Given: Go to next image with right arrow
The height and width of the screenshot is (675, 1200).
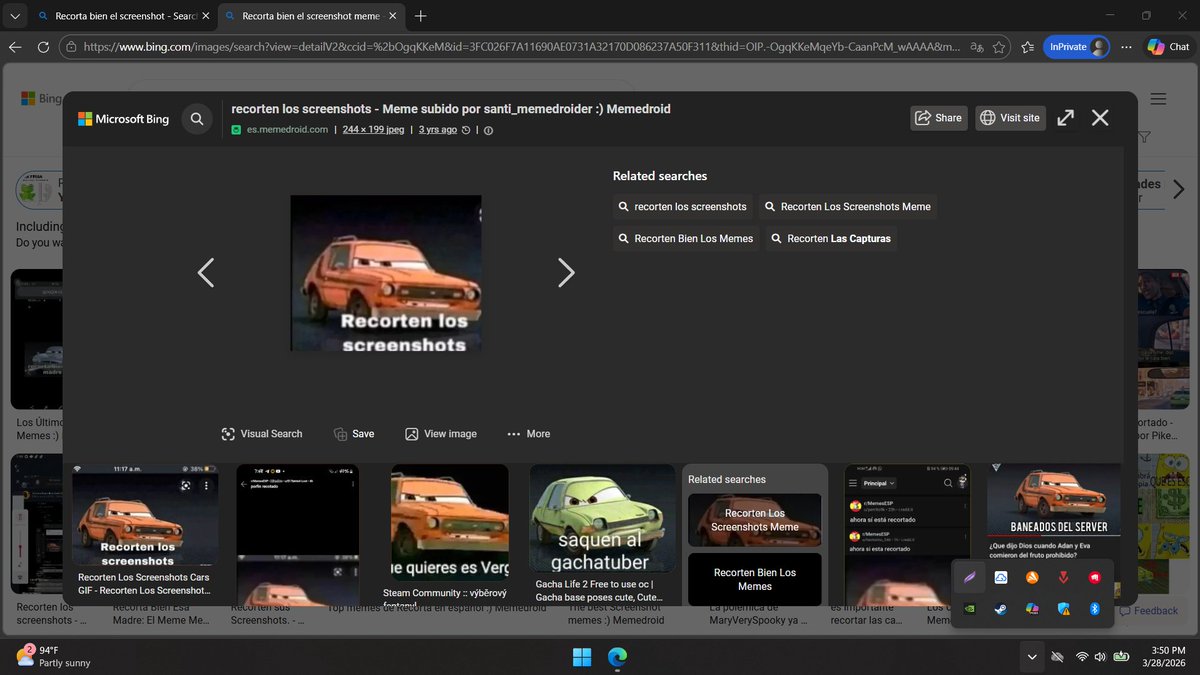Looking at the screenshot, I should coord(566,273).
